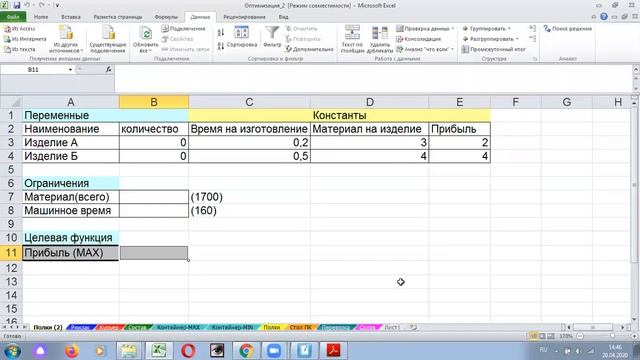Open the Name Box dropdown arrow
The width and height of the screenshot is (640, 360).
[x=70, y=70]
